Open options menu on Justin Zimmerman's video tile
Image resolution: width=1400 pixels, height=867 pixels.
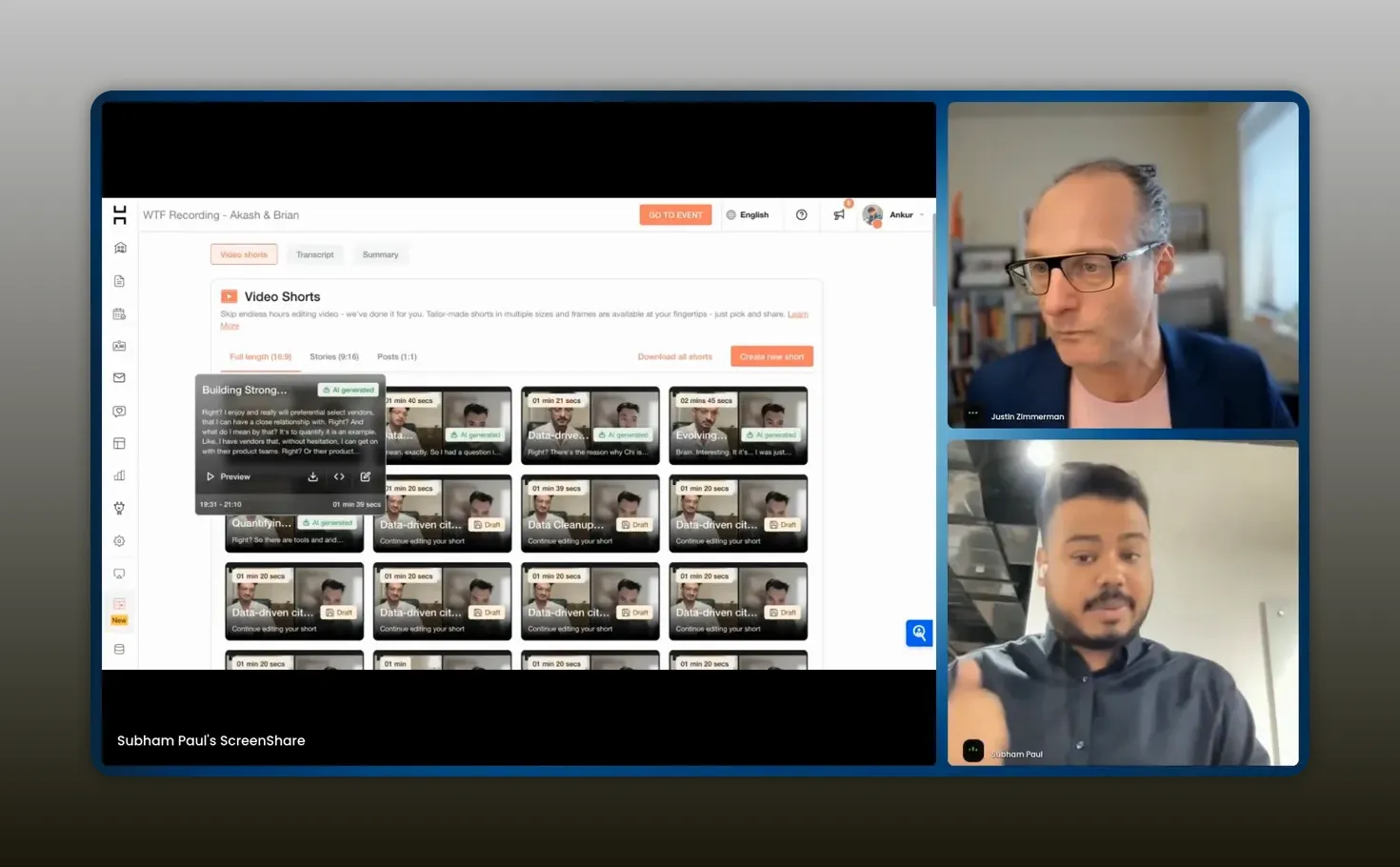972,413
